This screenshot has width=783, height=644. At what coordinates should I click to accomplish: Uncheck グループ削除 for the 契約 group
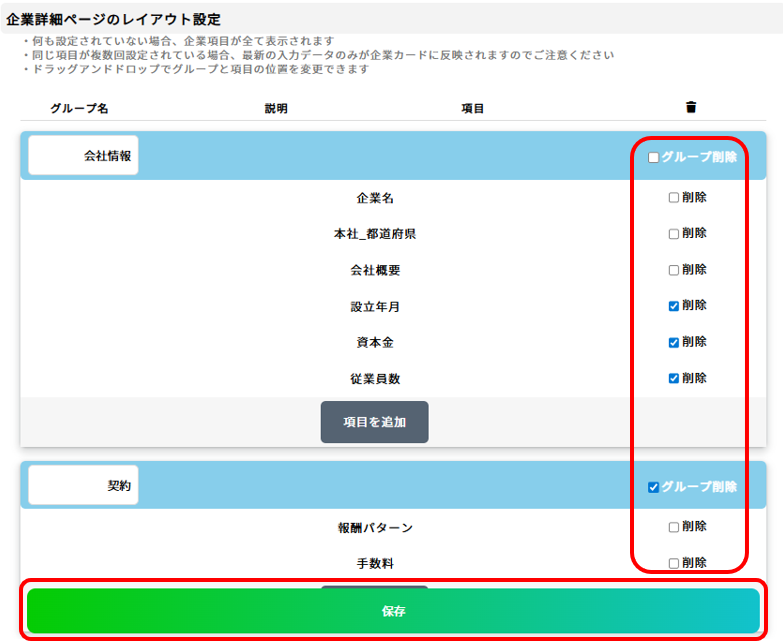pos(654,487)
